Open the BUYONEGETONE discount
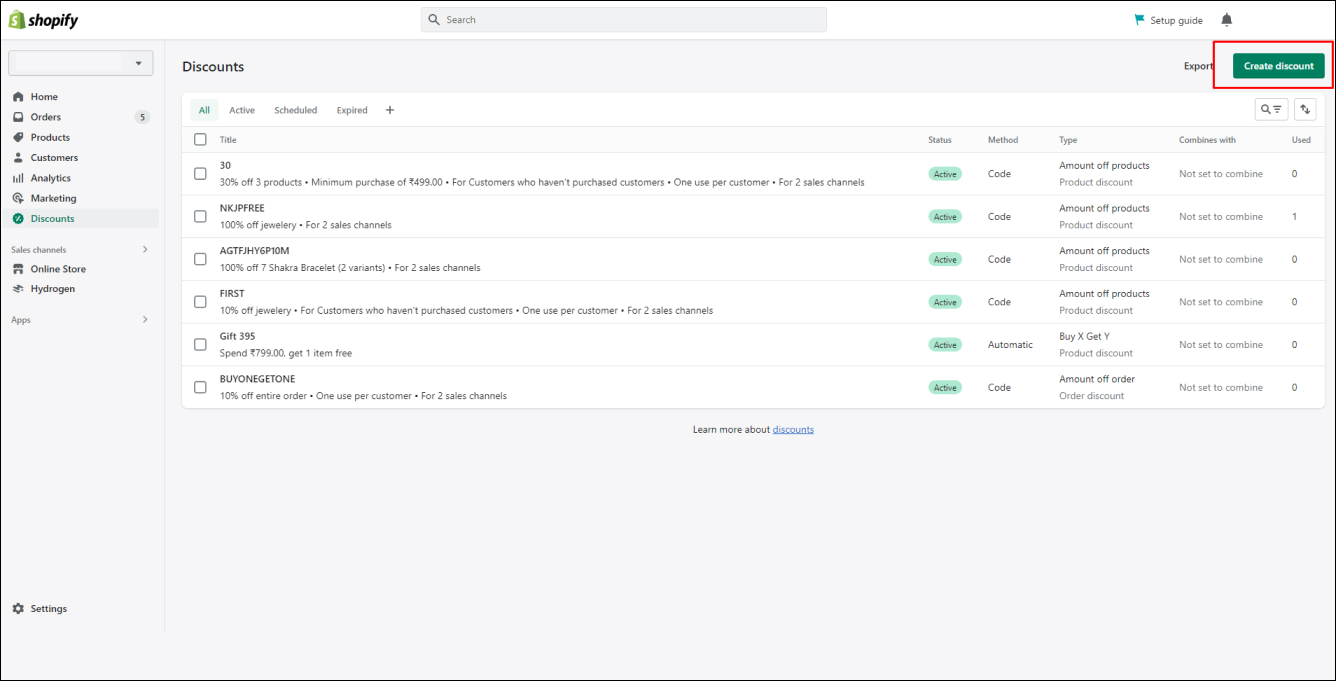Viewport: 1336px width, 681px height. (257, 379)
